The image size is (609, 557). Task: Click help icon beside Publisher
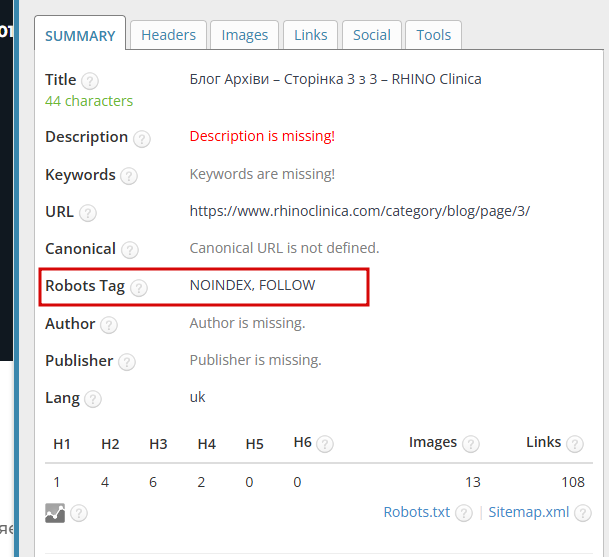126,362
